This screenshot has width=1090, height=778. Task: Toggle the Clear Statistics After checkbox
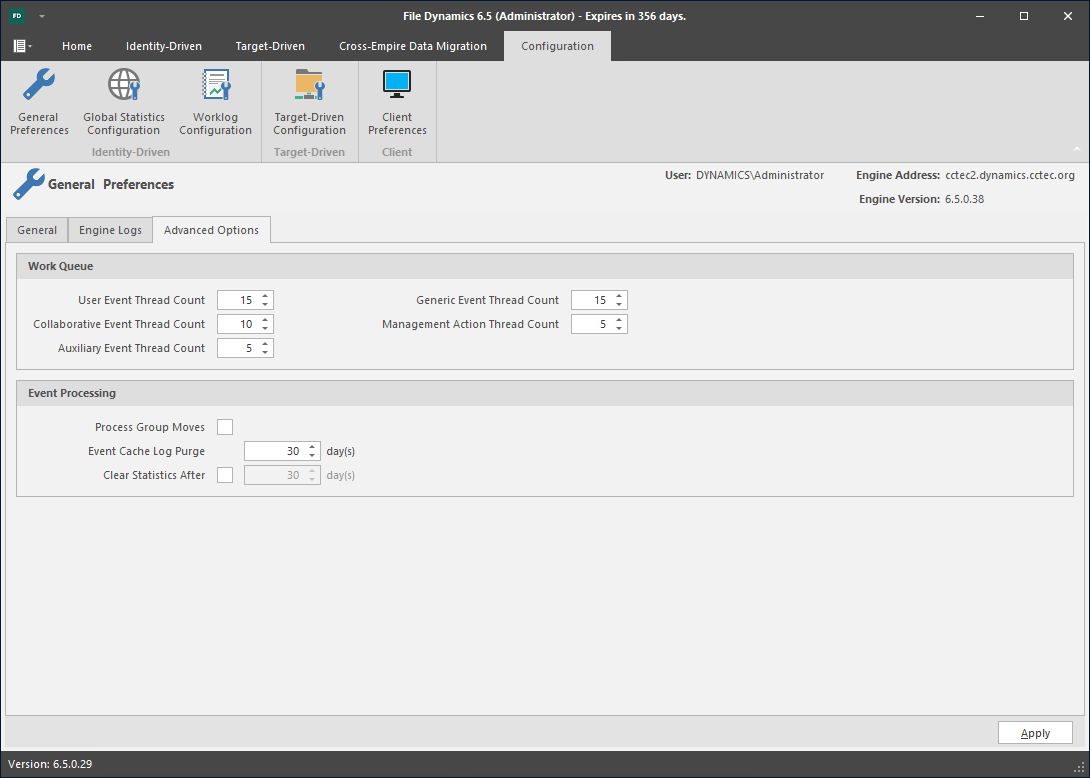coord(225,475)
